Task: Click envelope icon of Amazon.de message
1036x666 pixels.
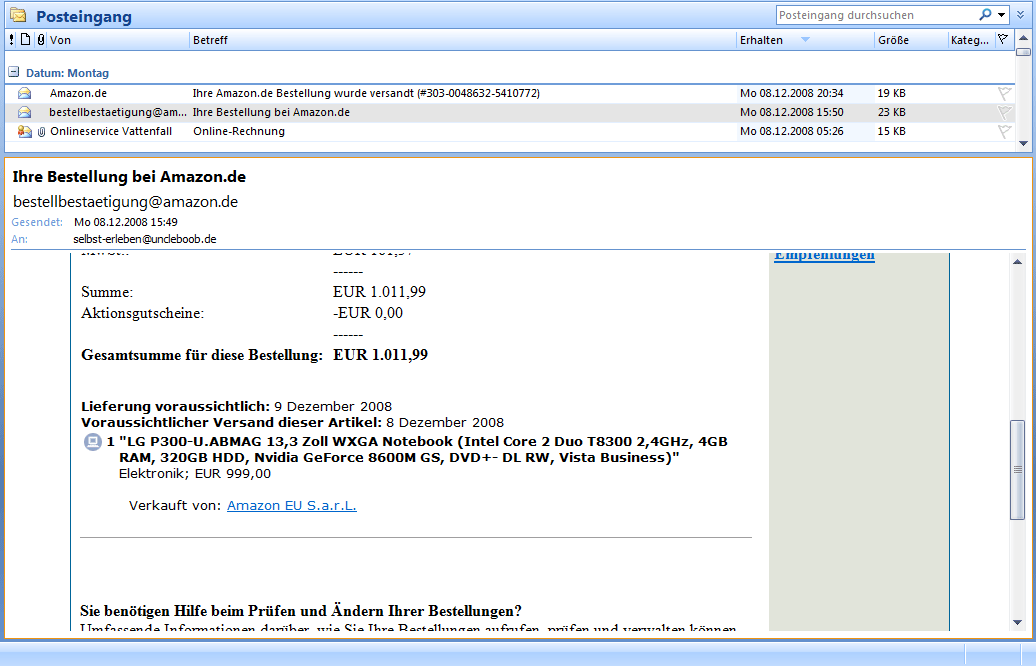Action: pyautogui.click(x=24, y=93)
